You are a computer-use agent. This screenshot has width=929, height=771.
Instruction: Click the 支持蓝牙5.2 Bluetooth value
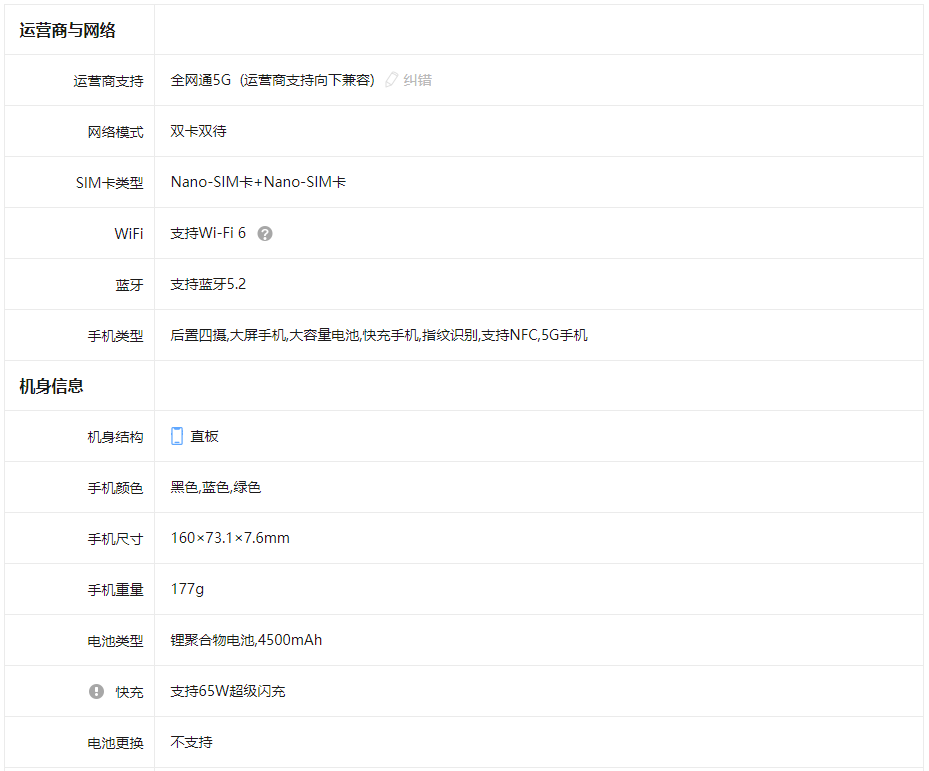211,284
